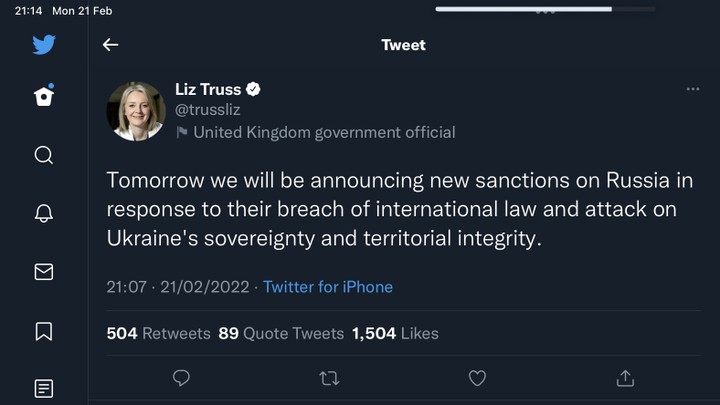Retweet Liz Truss's tweet

pos(329,378)
